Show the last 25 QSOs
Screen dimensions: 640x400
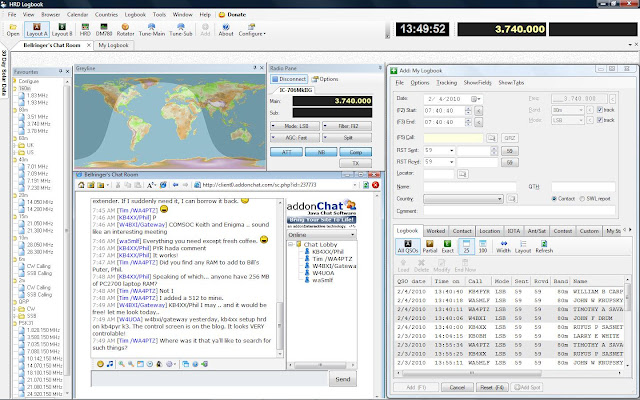[x=466, y=247]
